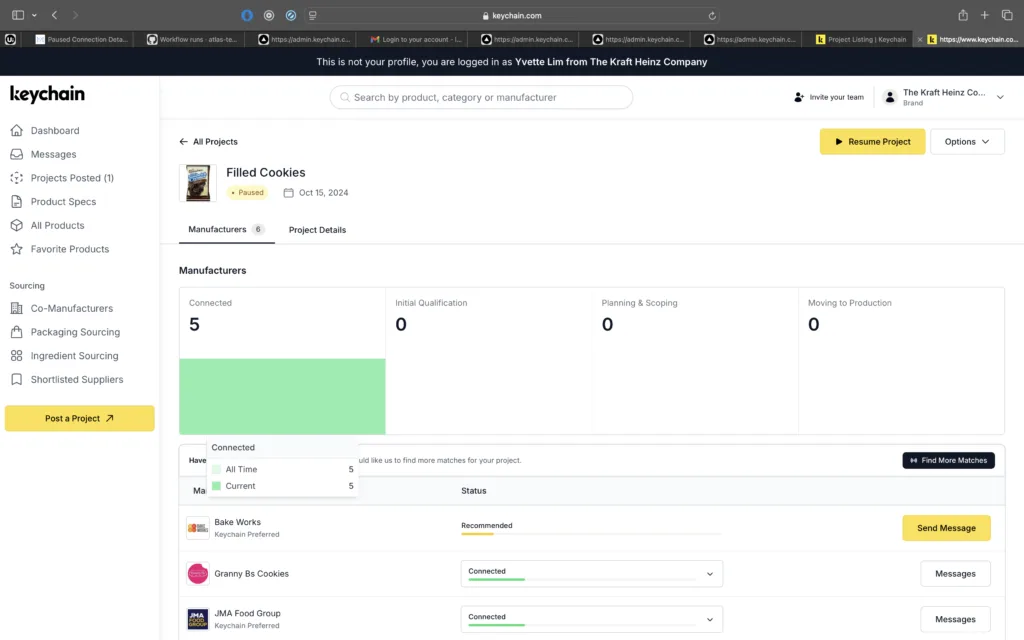
Task: Go back to All Projects
Action: coord(209,142)
